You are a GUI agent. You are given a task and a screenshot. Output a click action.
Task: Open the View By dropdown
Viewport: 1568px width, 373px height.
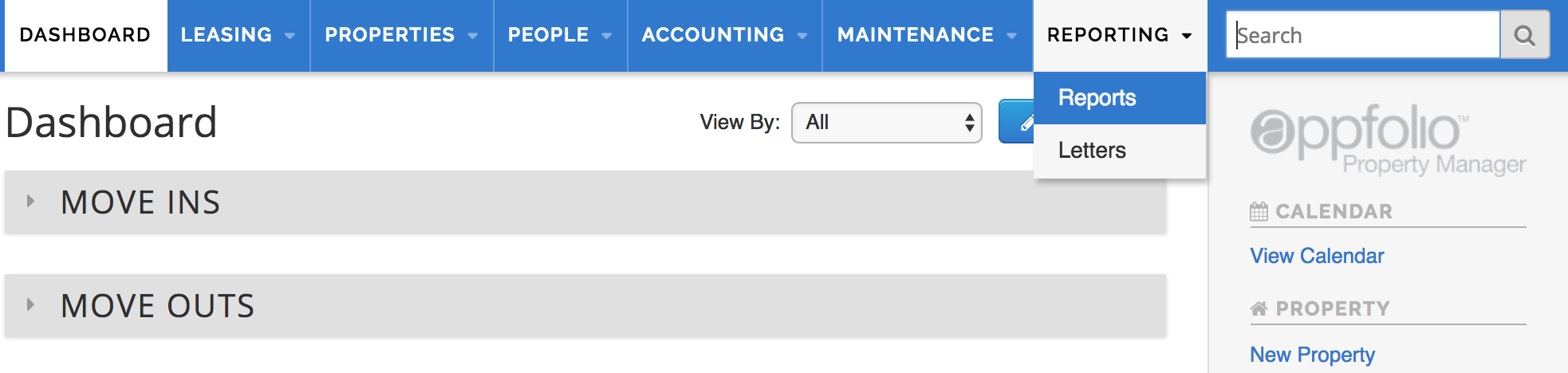coord(886,123)
